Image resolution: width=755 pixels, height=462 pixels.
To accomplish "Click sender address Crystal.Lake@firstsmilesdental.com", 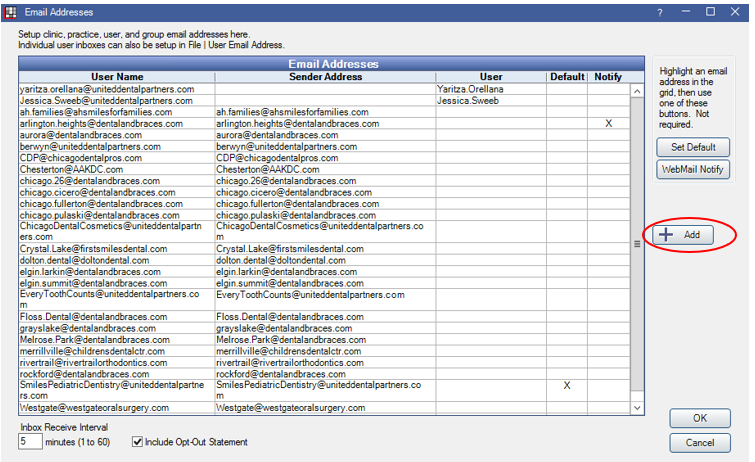I will [290, 249].
